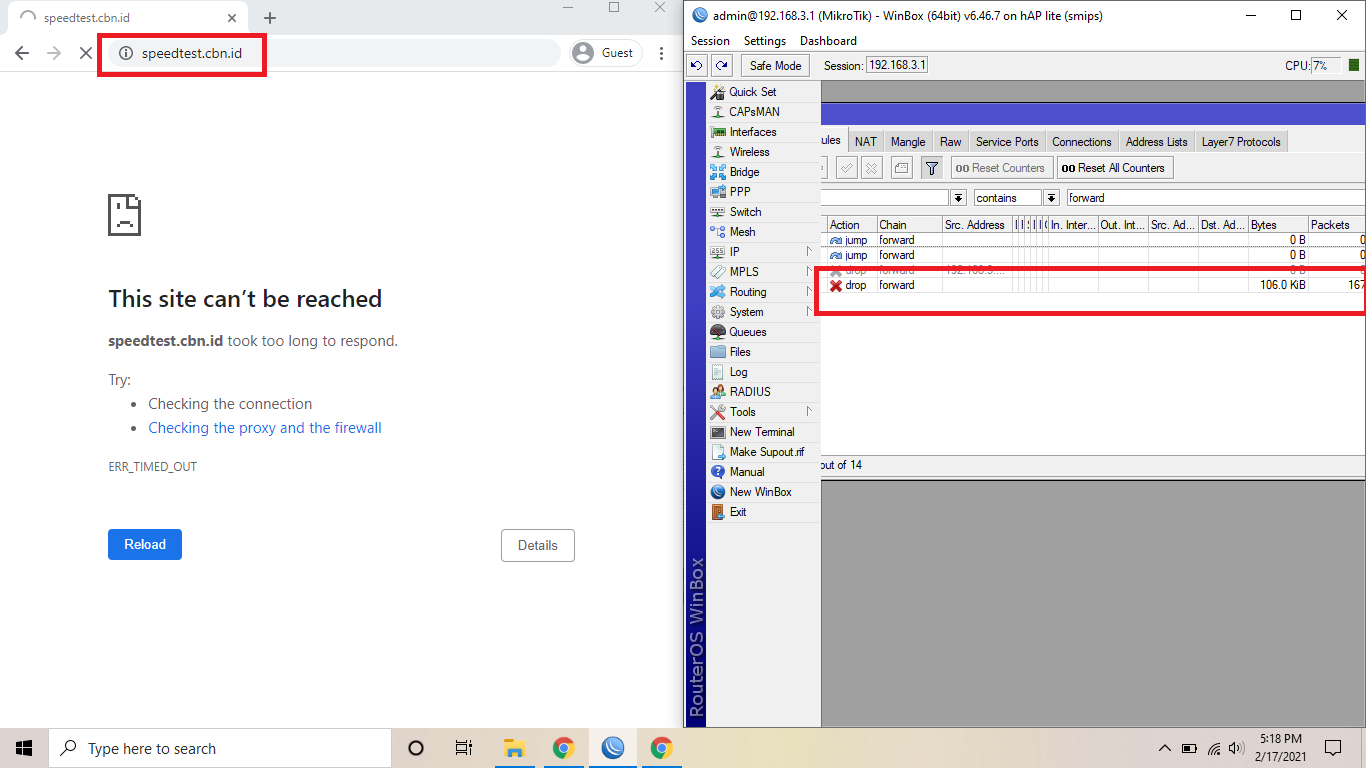This screenshot has width=1366, height=768.
Task: Expand the MPLS submenu arrow
Action: click(810, 271)
